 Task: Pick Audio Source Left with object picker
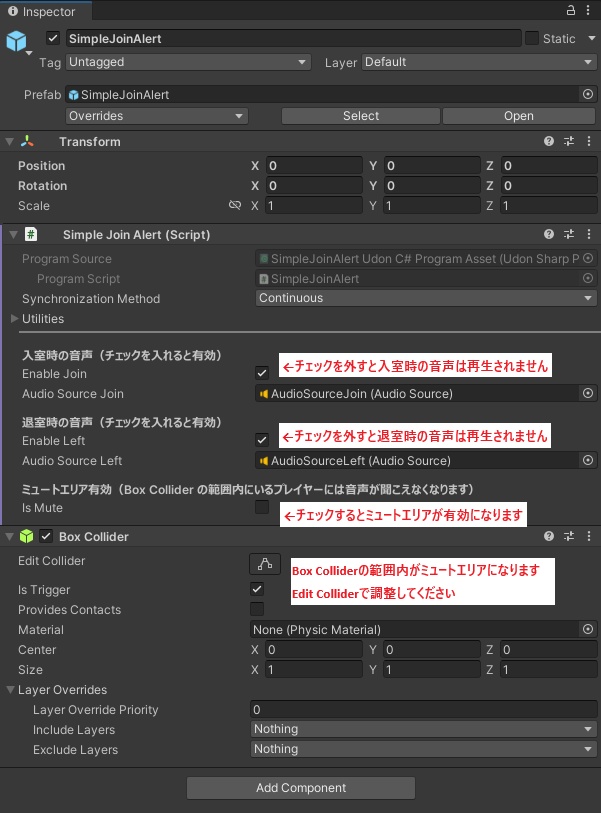pos(588,460)
